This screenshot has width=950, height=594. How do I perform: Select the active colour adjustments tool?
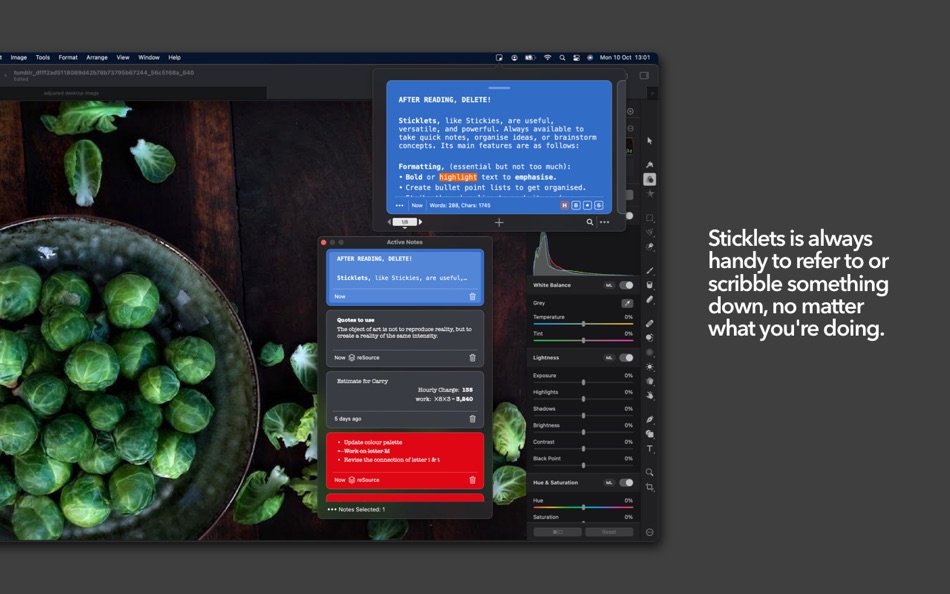click(649, 179)
